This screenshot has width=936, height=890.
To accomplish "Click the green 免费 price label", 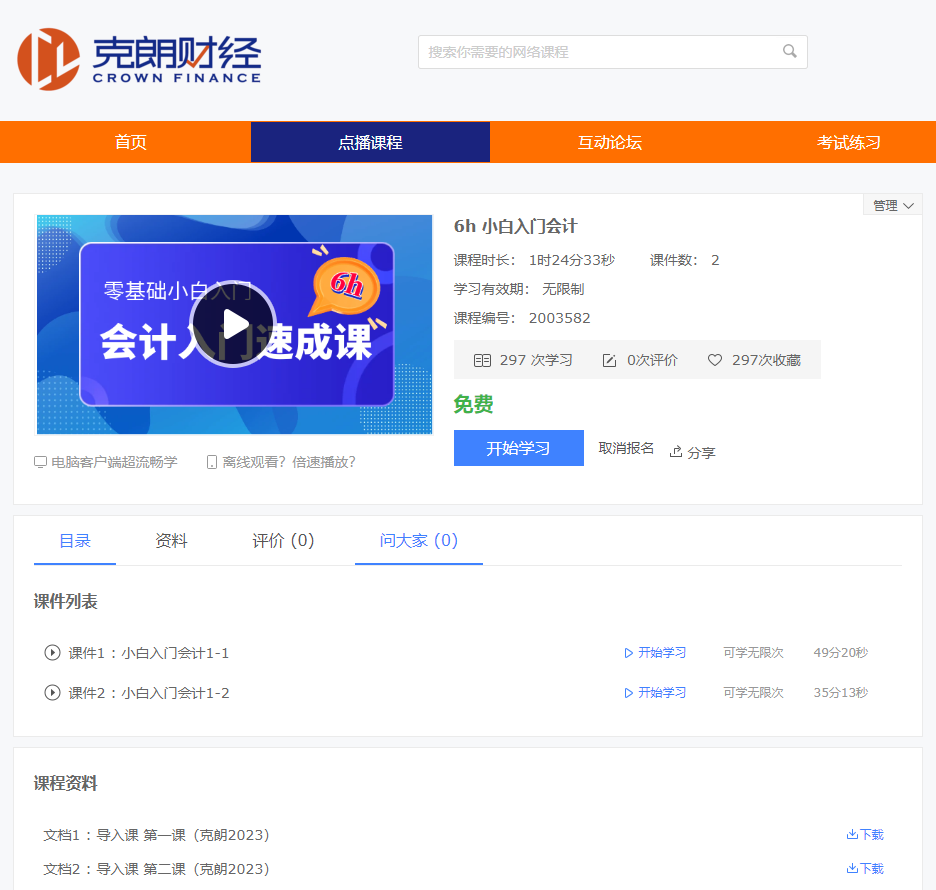I will tap(473, 404).
